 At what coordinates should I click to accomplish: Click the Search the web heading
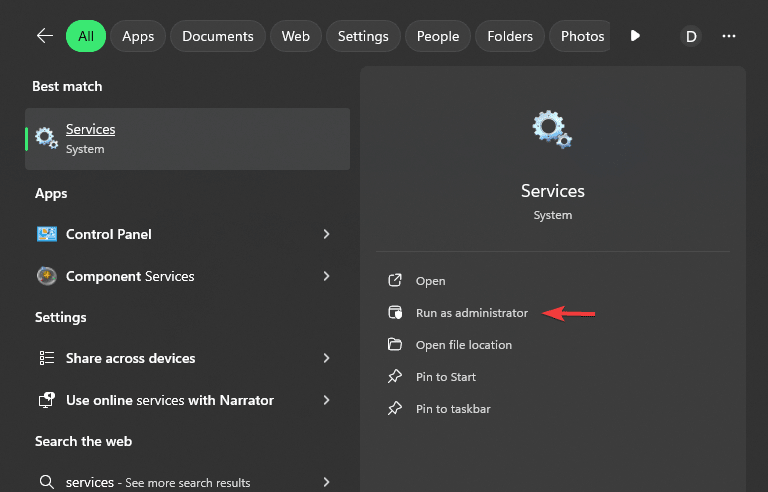tap(83, 442)
